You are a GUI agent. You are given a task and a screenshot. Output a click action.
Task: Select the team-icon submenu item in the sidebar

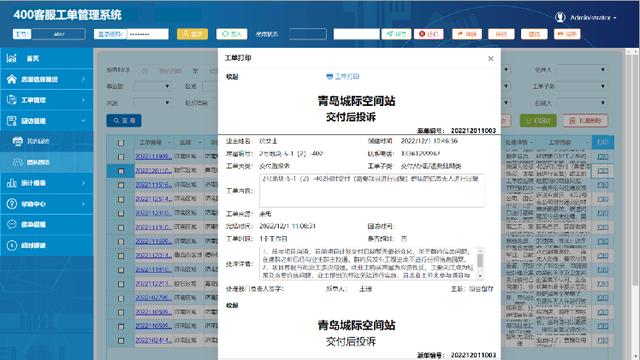(47, 162)
